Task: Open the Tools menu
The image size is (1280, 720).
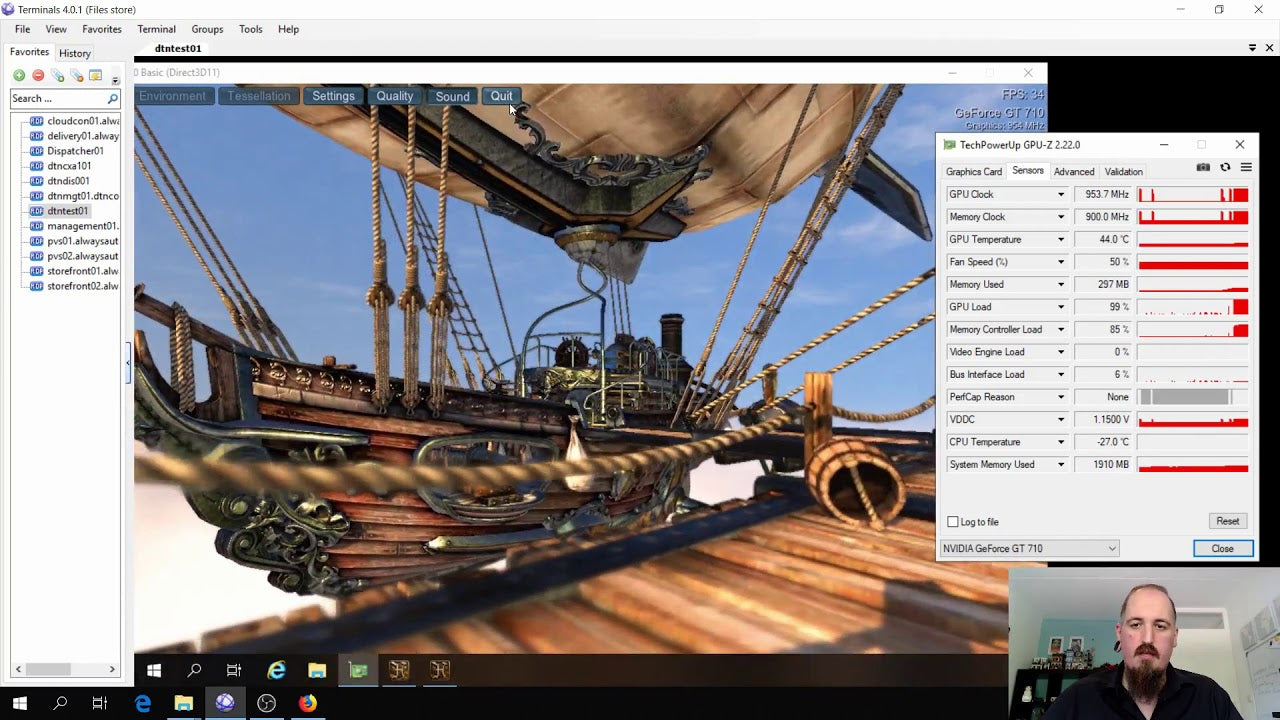Action: tap(250, 29)
